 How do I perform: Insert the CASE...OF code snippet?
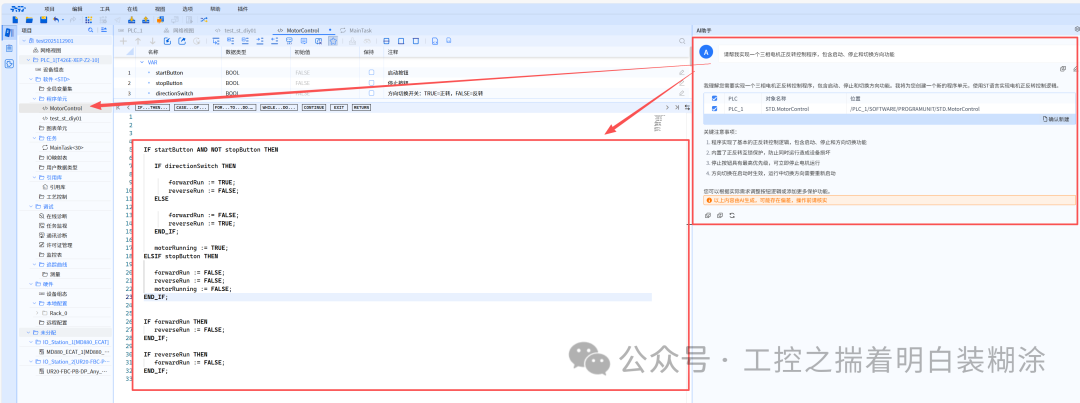coord(189,107)
